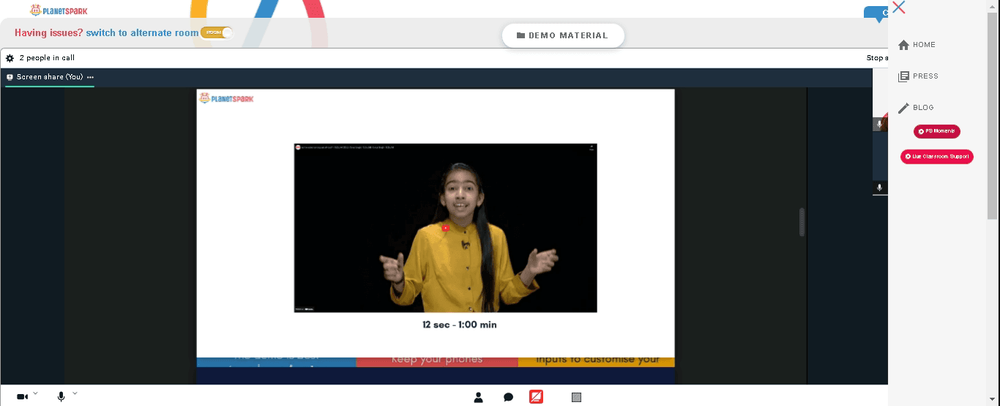This screenshot has height=406, width=1000.
Task: Expand the camera options chevron
Action: pyautogui.click(x=35, y=394)
